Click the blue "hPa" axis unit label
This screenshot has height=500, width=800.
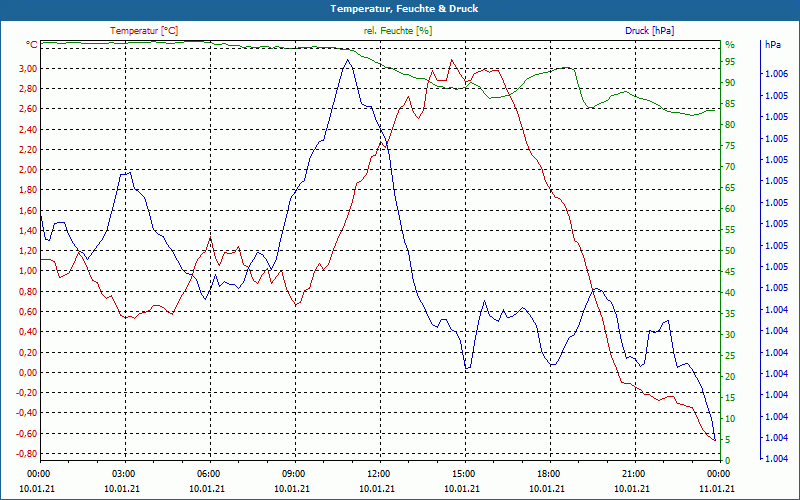click(x=772, y=45)
